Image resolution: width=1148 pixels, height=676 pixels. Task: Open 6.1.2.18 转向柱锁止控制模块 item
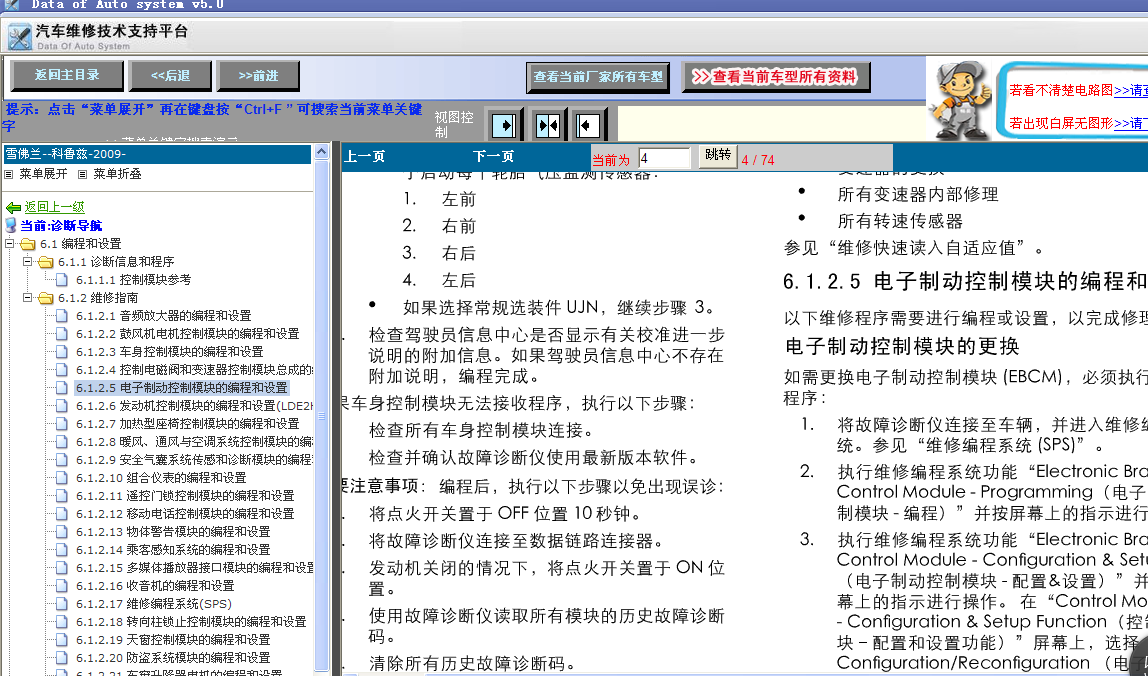[191, 621]
